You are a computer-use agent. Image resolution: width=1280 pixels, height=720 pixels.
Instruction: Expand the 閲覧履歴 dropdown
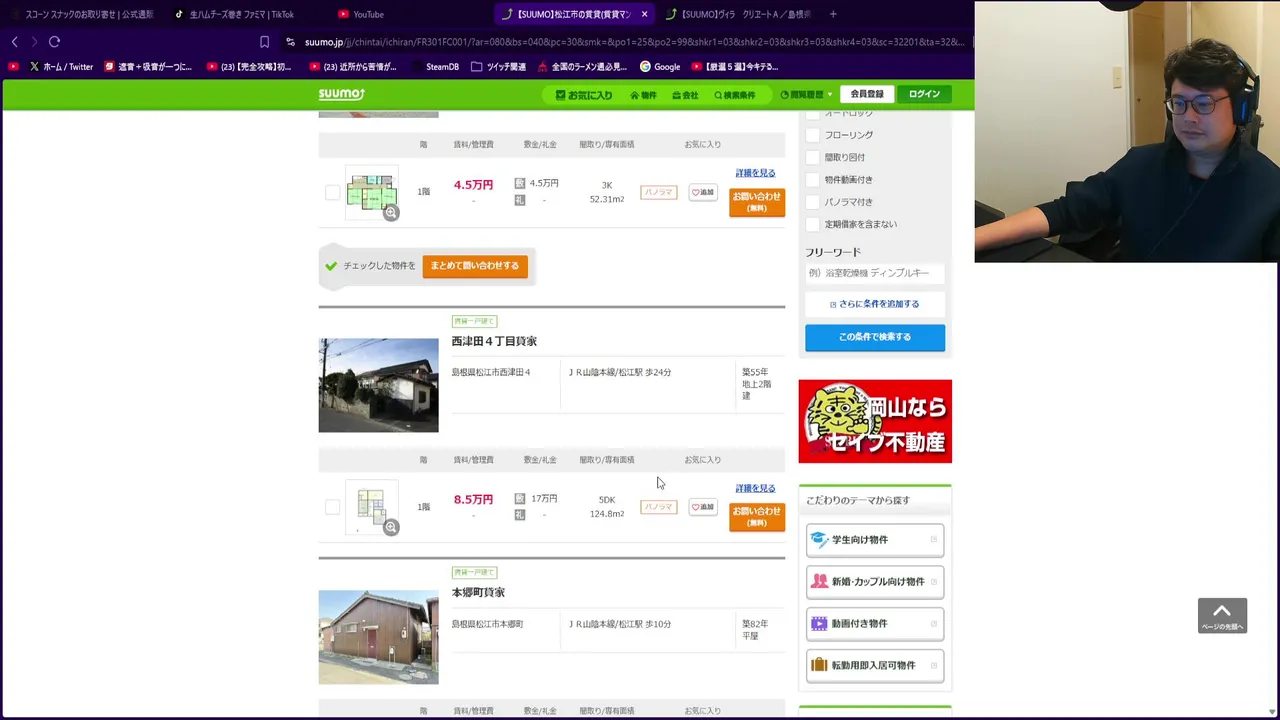[806, 95]
